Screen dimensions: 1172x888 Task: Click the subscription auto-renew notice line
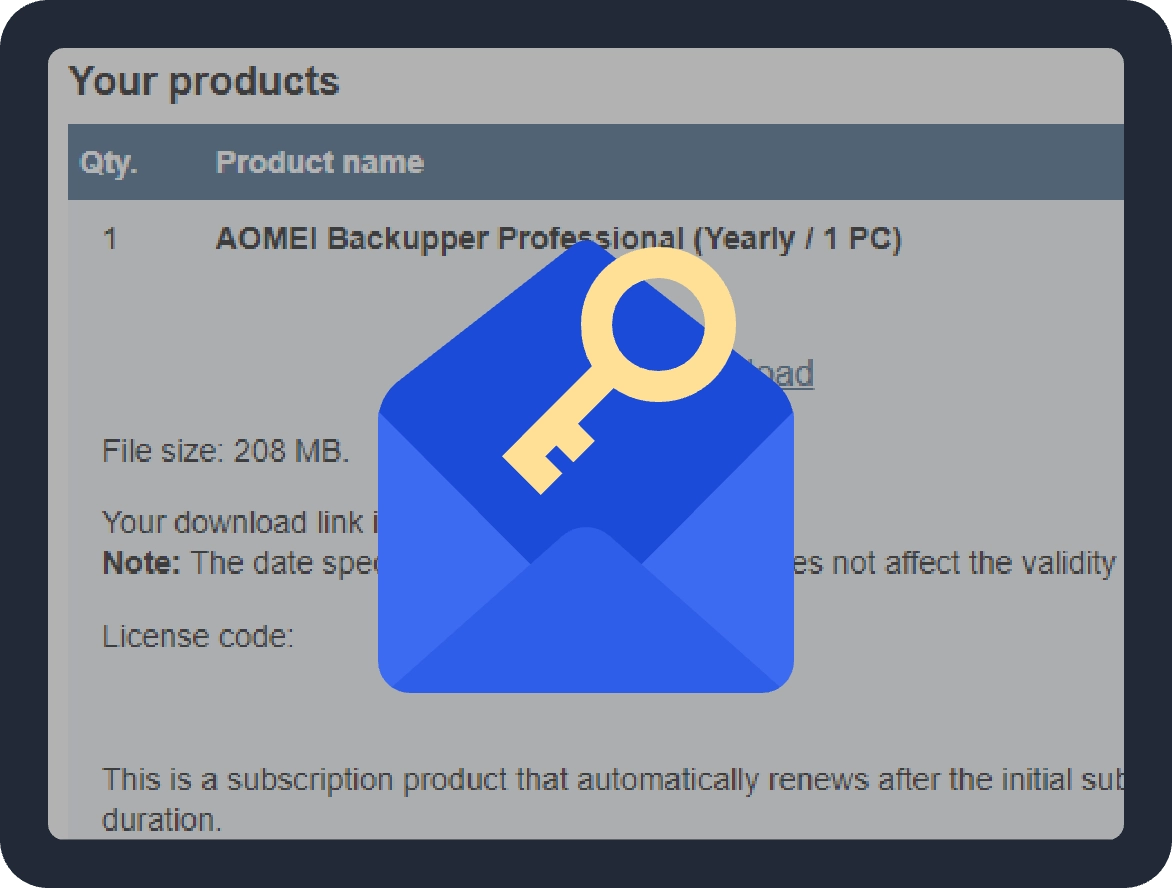coord(600,779)
